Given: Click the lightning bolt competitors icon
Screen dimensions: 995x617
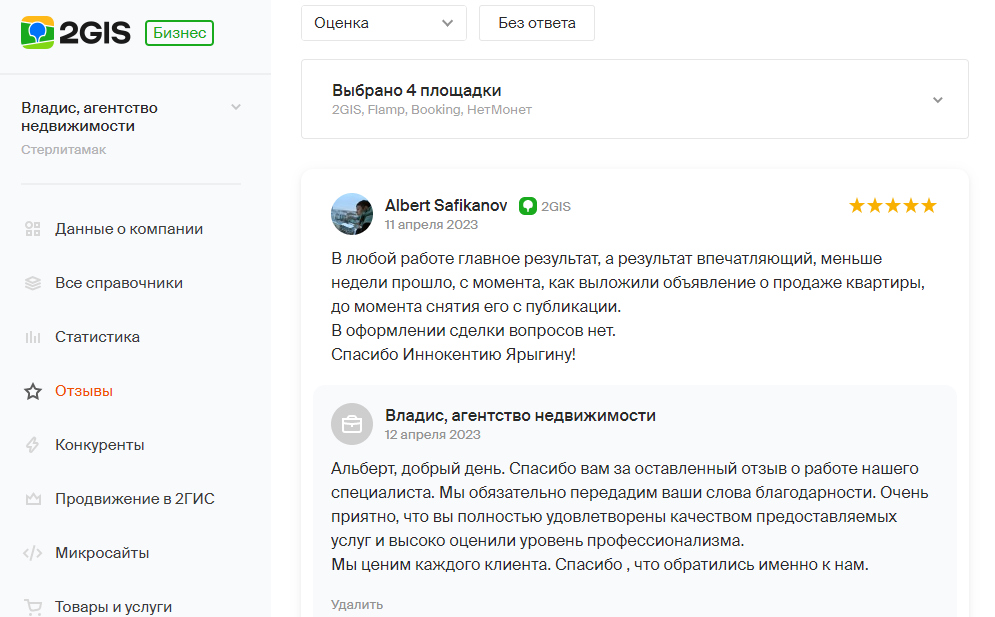Looking at the screenshot, I should point(32,445).
